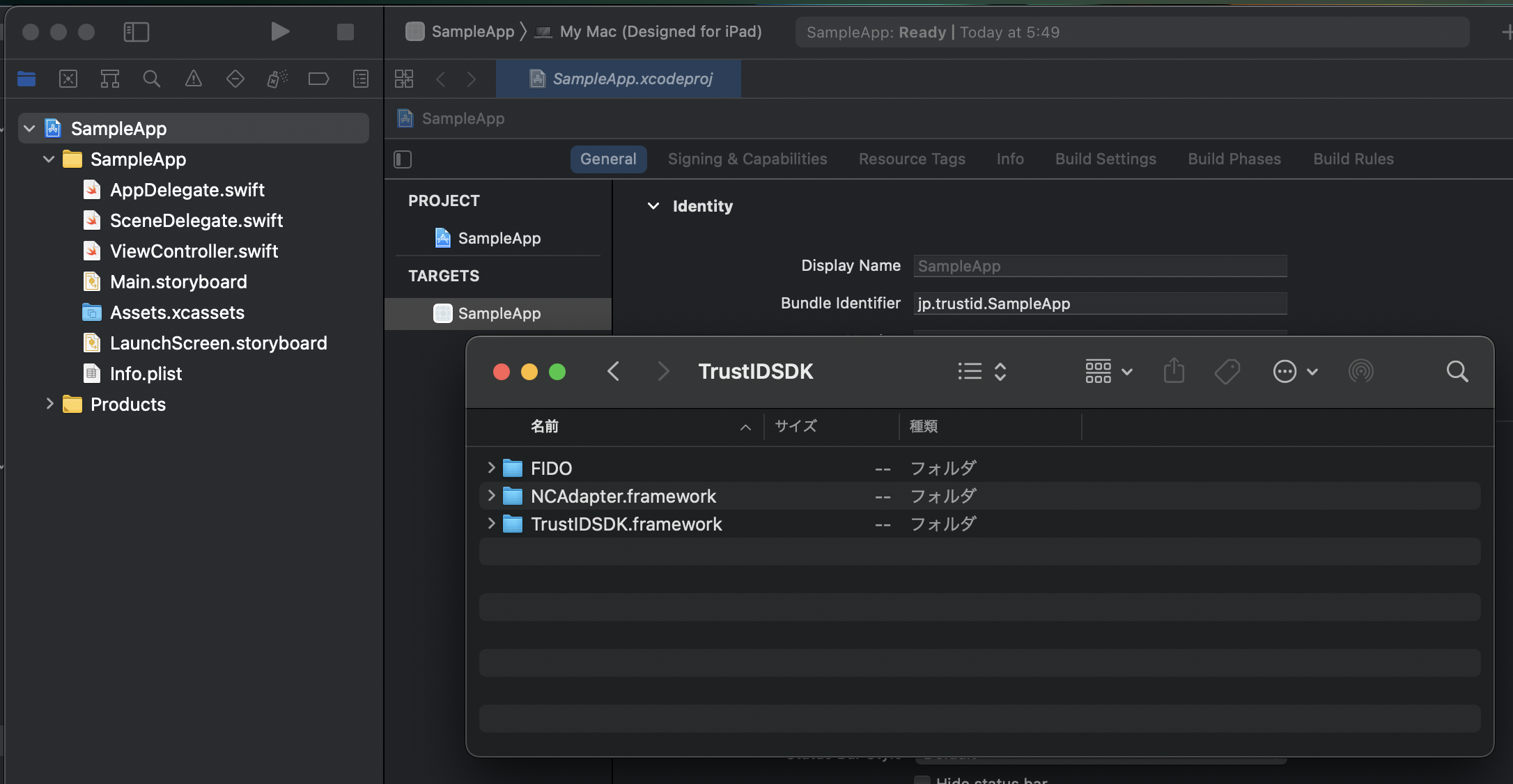
Task: Click the Bundle Identifier field
Action: click(1100, 304)
